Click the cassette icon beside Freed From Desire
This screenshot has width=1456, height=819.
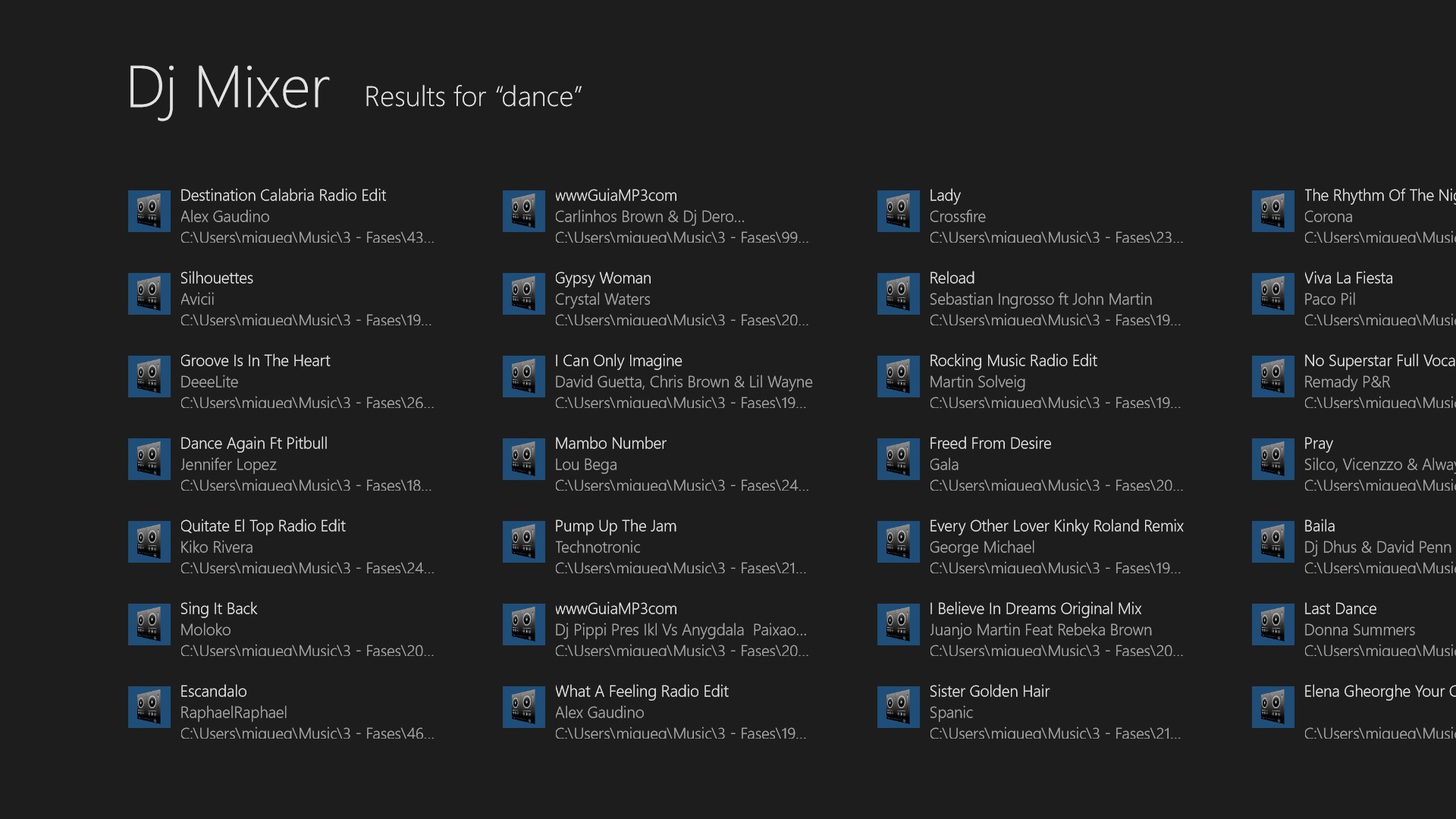pos(898,459)
